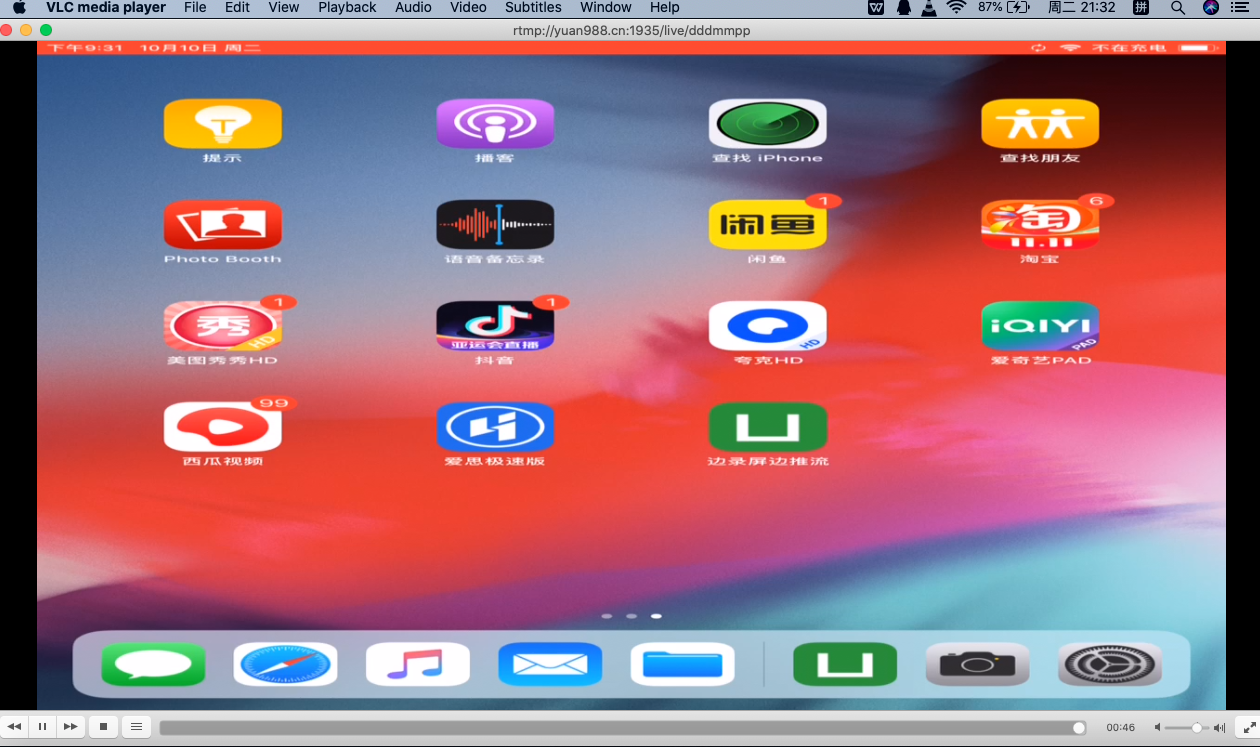Open the Meitu Xiuxiu HD icon
This screenshot has width=1260, height=747.
point(222,326)
